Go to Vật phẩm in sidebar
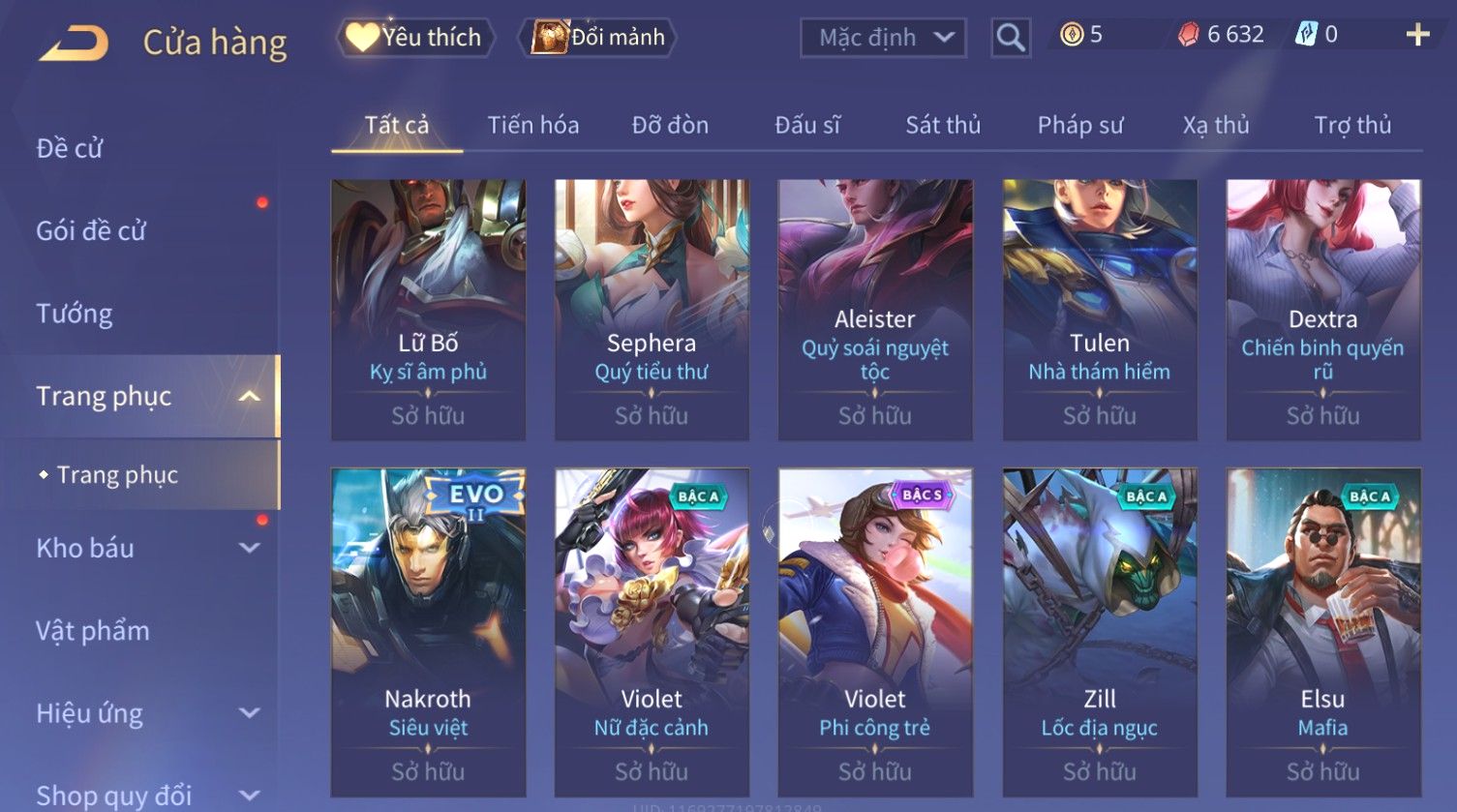1457x812 pixels. coord(93,631)
